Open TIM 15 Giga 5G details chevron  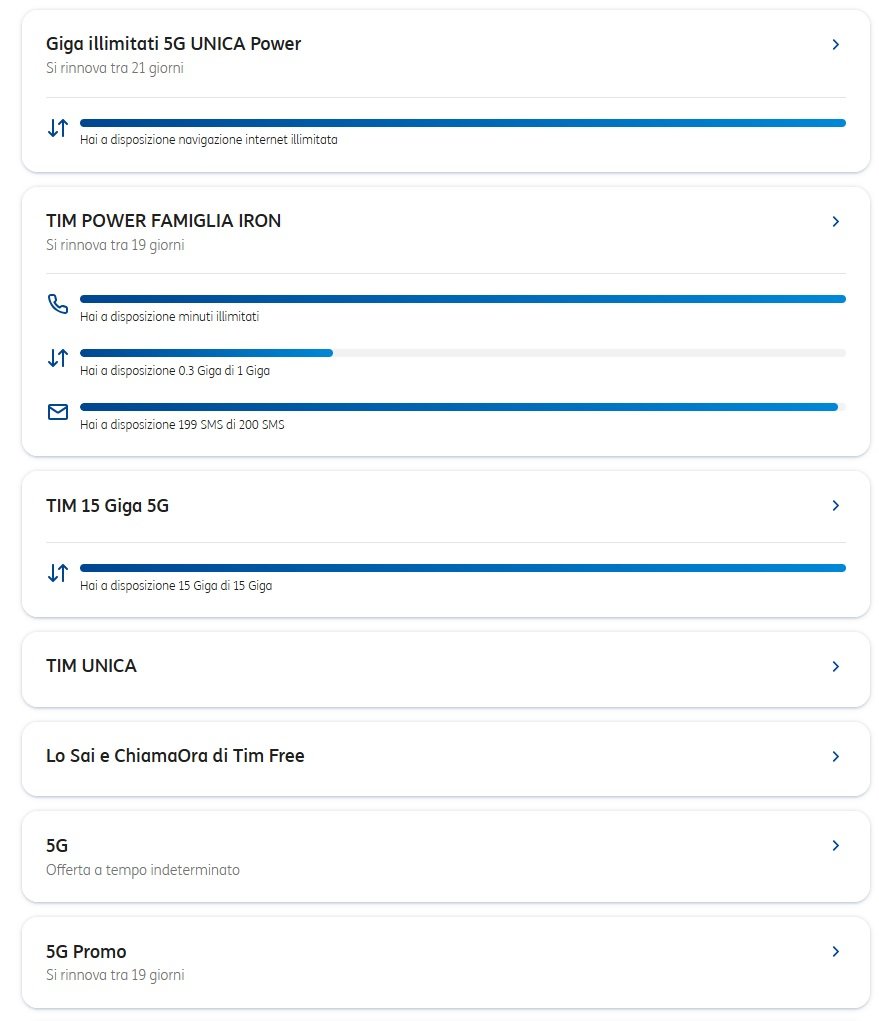836,506
